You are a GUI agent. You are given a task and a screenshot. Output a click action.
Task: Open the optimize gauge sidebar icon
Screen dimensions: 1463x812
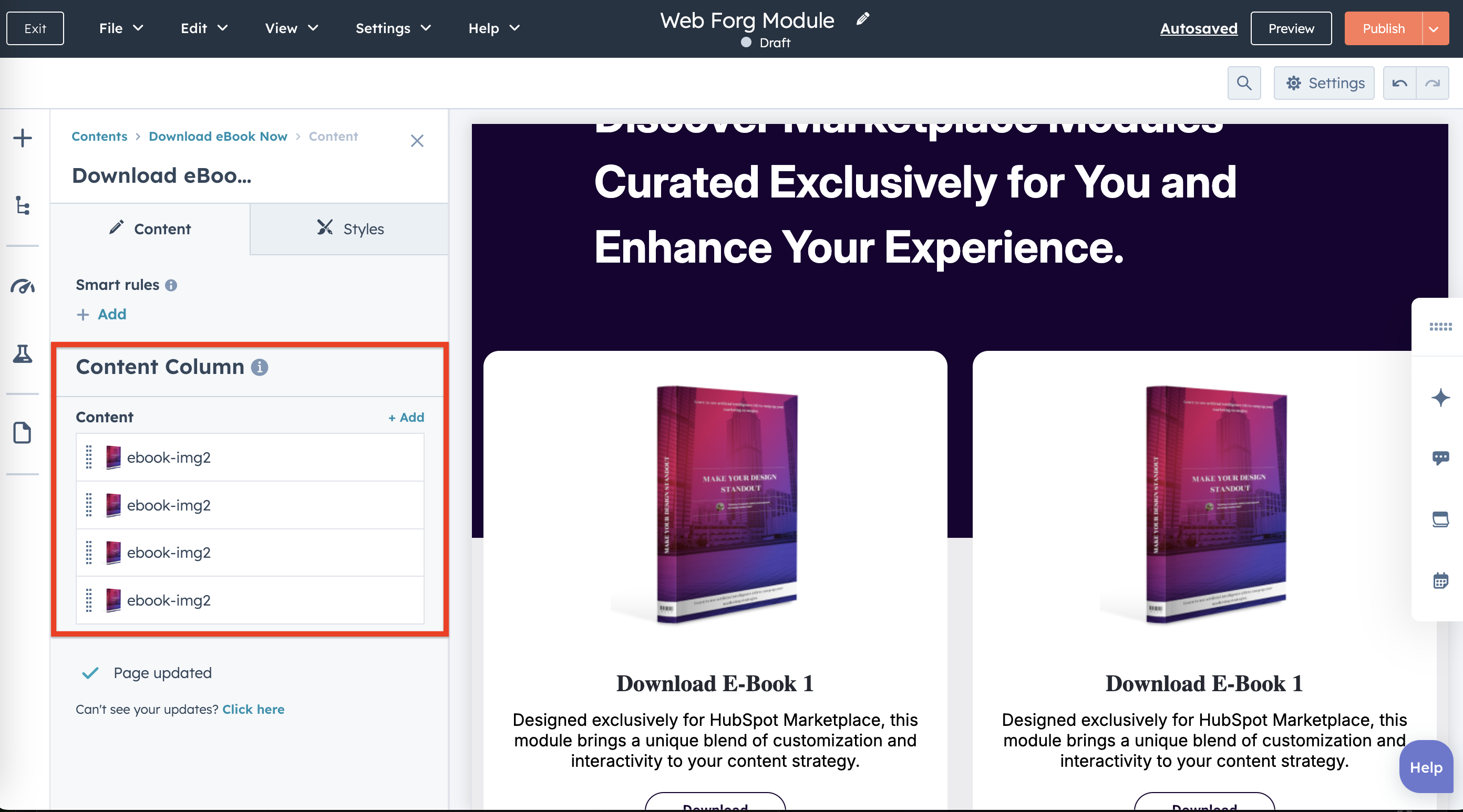pyautogui.click(x=23, y=286)
